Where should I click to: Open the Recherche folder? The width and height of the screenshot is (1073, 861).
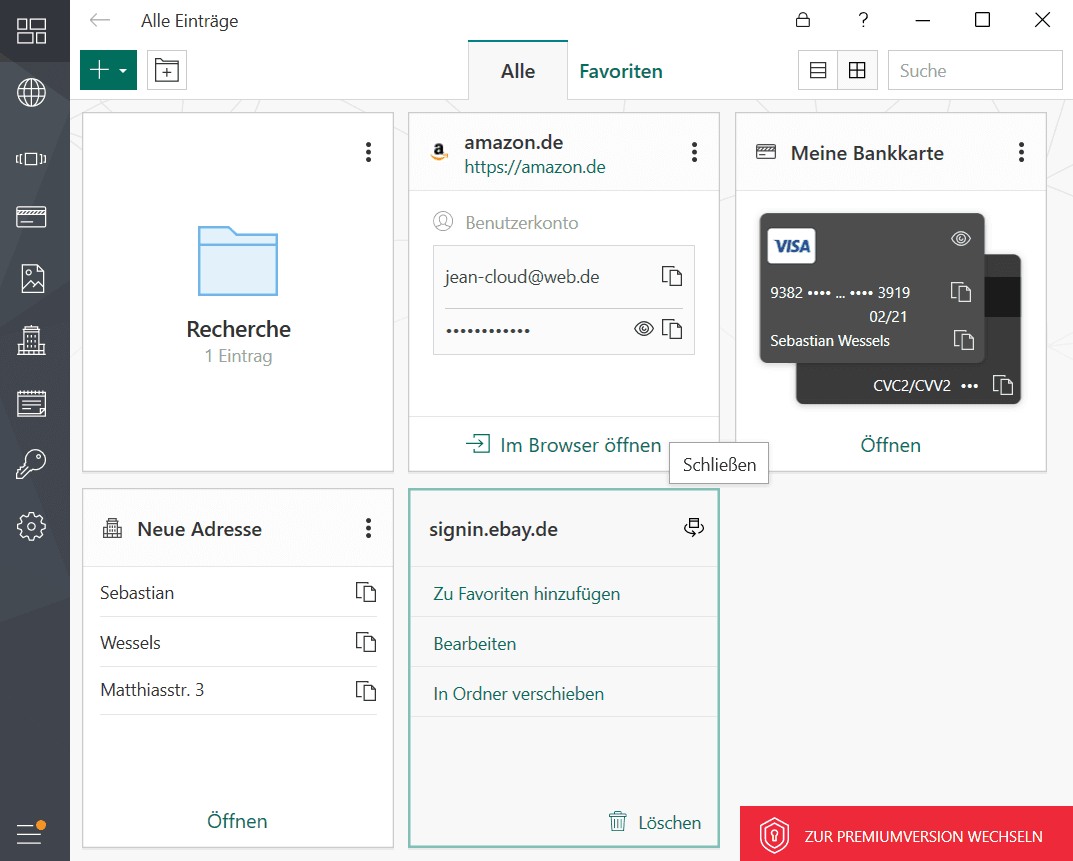pyautogui.click(x=238, y=292)
